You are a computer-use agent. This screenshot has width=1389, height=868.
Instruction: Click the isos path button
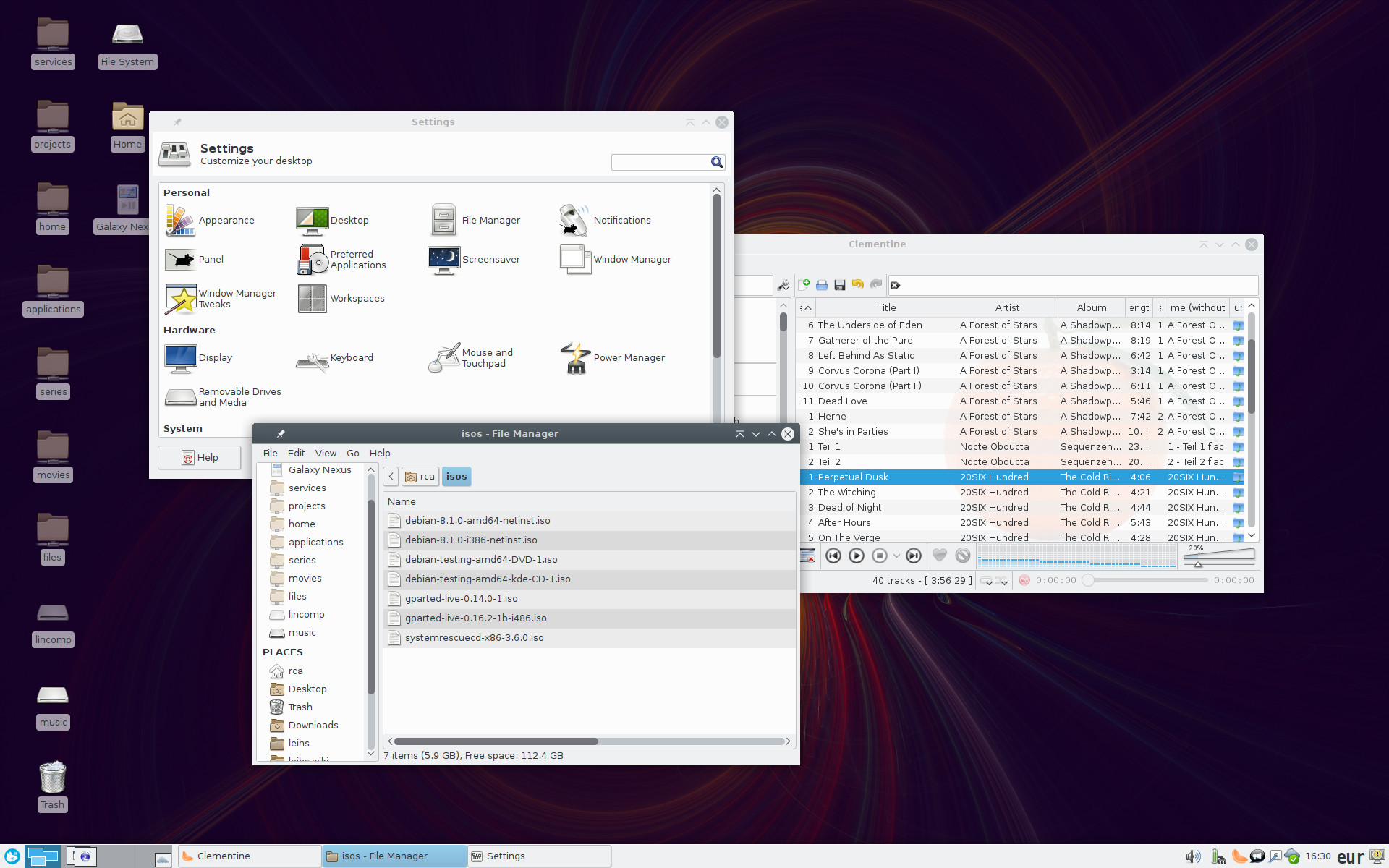(x=456, y=477)
